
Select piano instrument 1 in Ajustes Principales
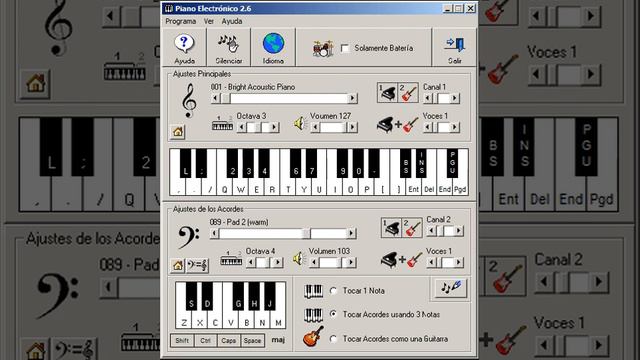(387, 93)
